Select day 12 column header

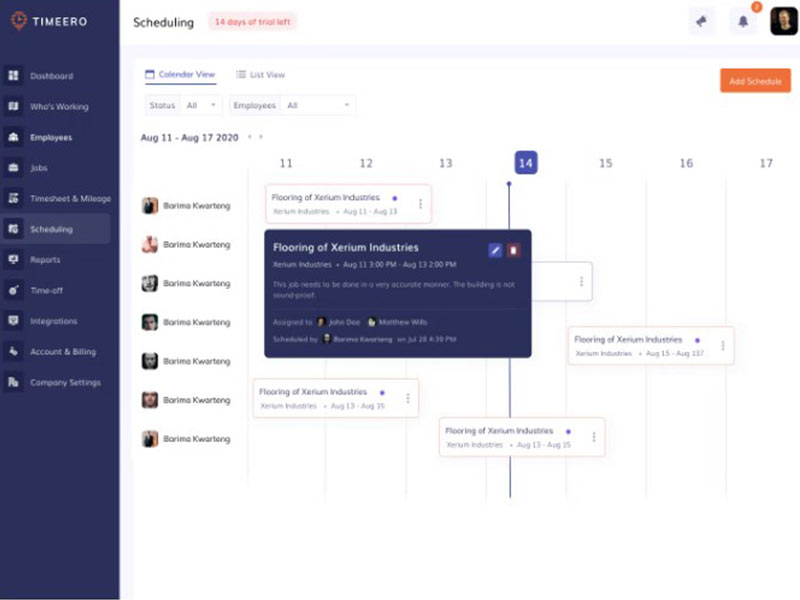point(366,163)
